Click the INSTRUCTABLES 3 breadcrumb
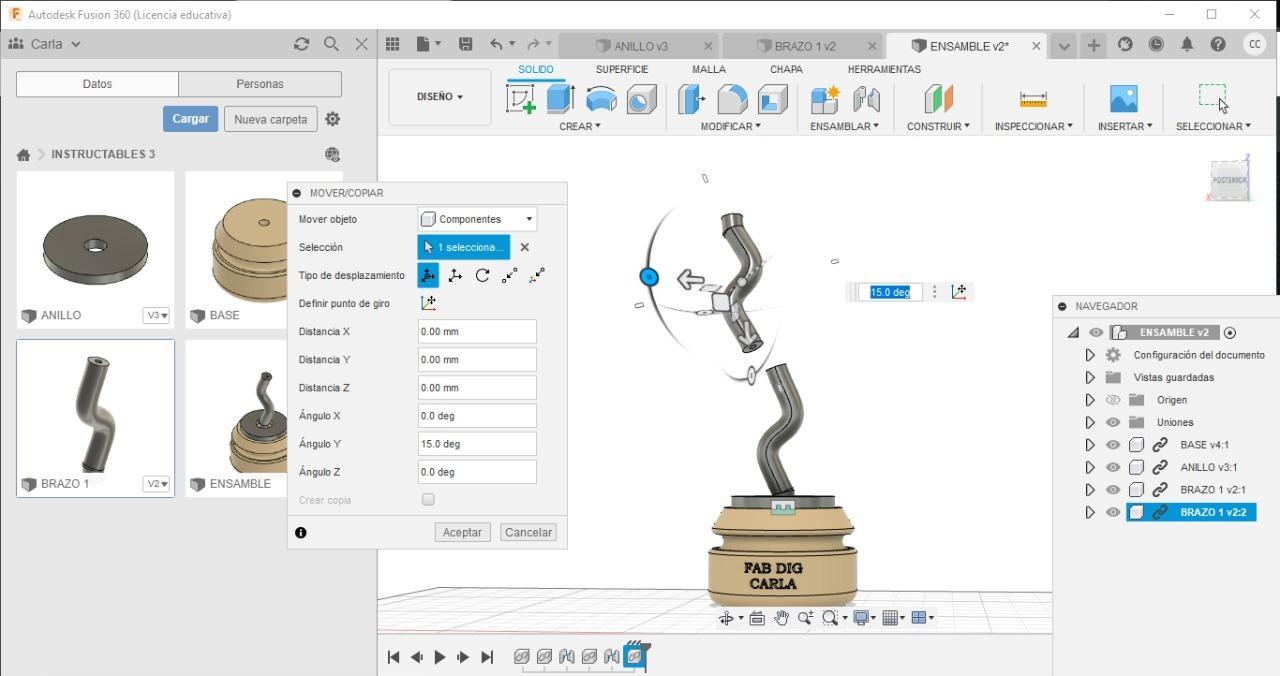The width and height of the screenshot is (1280, 676). click(103, 154)
